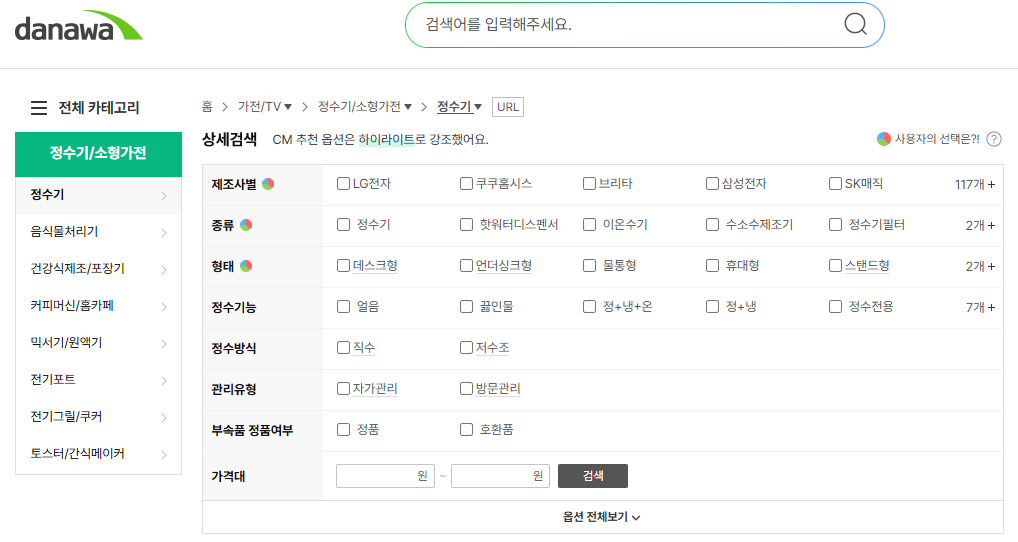Select 음식물처리기 in the sidebar menu
Image resolution: width=1018 pixels, height=542 pixels.
click(x=98, y=232)
